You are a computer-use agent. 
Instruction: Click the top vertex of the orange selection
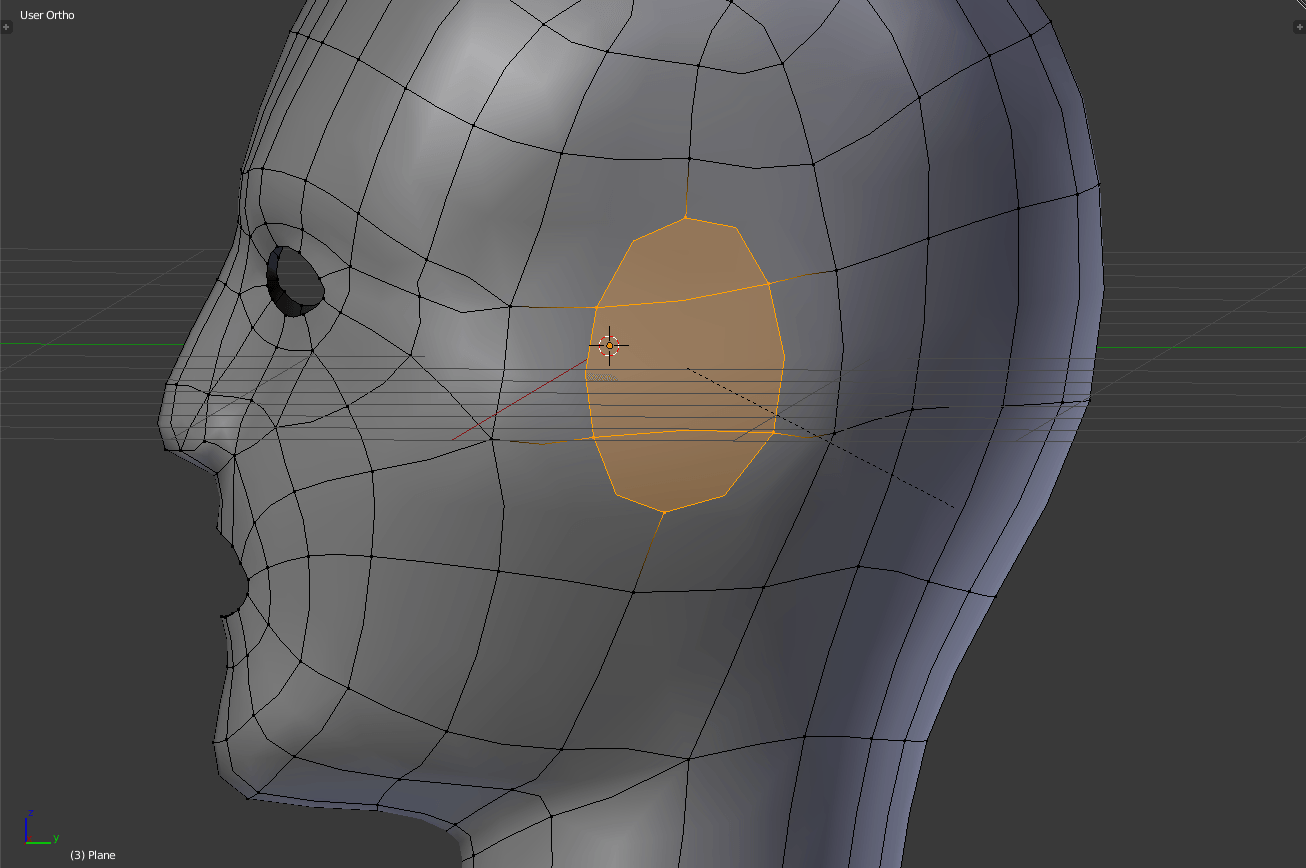tap(686, 217)
